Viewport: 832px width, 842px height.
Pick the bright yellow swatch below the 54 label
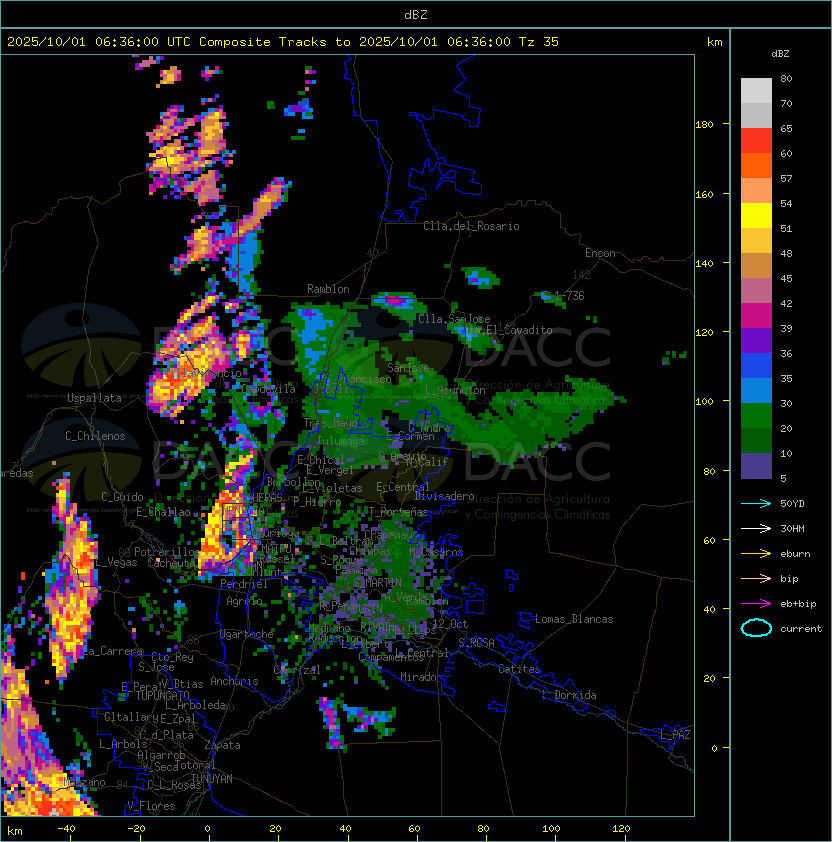[756, 216]
